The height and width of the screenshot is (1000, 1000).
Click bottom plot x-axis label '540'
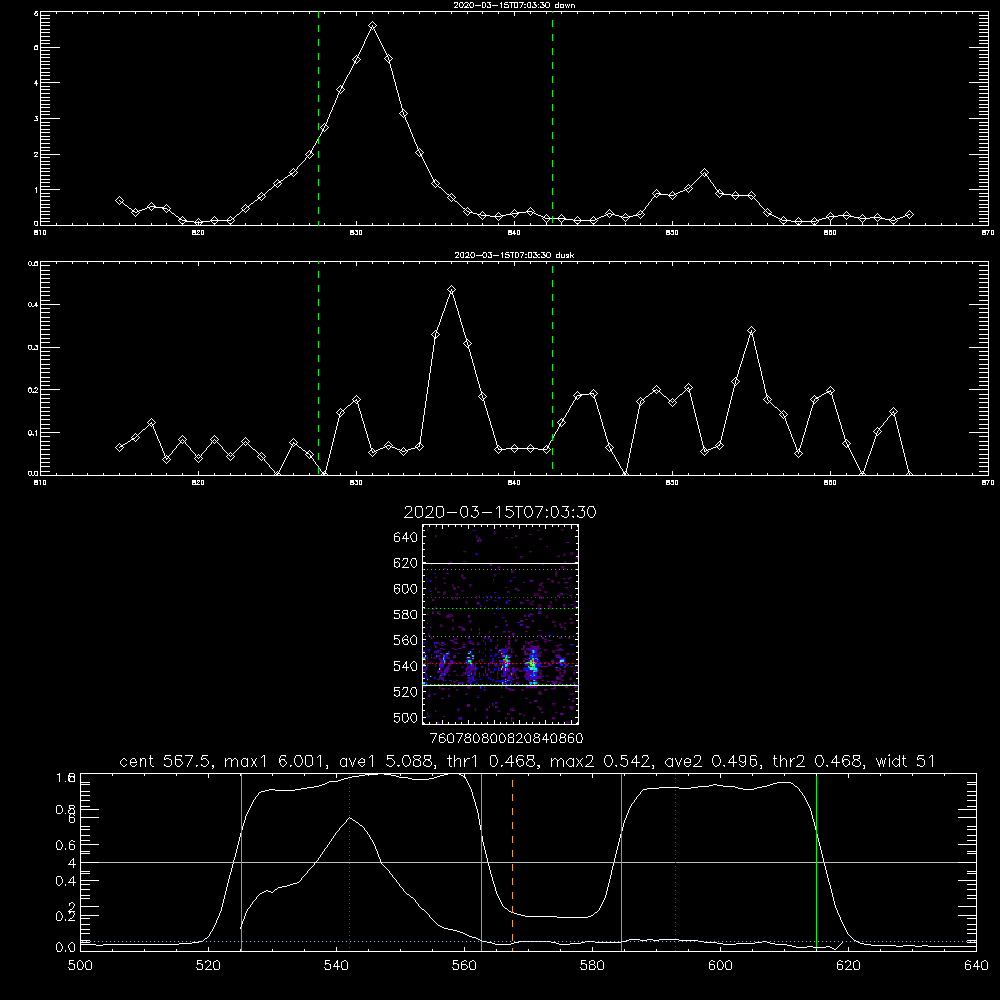click(x=336, y=966)
